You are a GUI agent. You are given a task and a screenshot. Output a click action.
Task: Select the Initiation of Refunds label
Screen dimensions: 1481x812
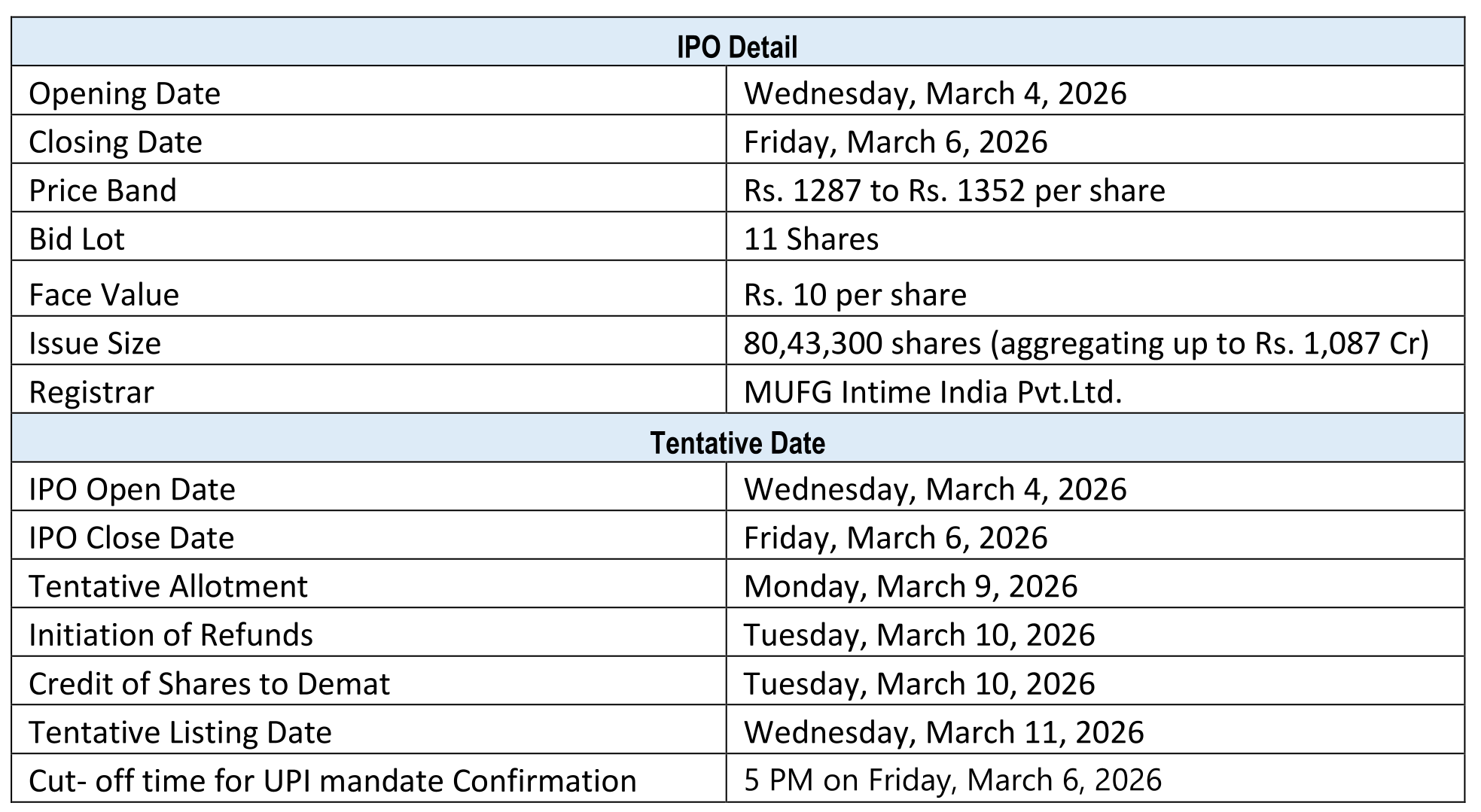[x=170, y=635]
